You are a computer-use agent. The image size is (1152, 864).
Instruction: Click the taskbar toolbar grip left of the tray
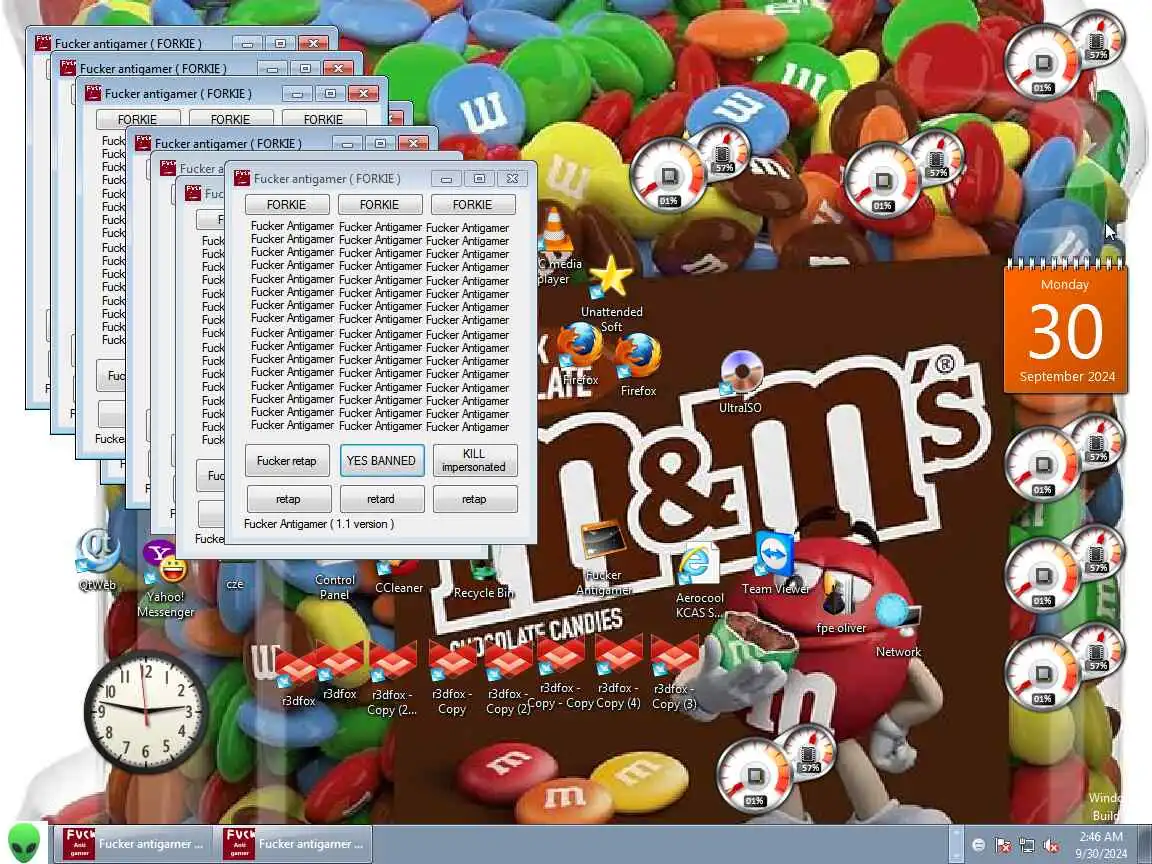[x=956, y=843]
